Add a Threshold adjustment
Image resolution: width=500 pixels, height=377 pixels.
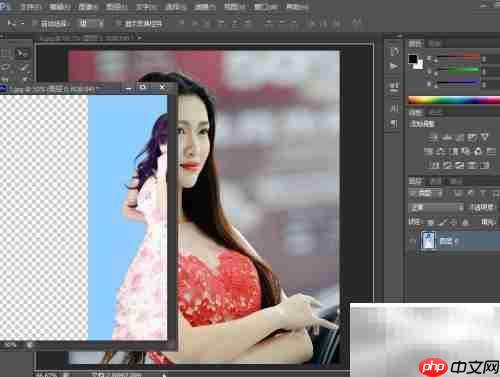[460, 165]
